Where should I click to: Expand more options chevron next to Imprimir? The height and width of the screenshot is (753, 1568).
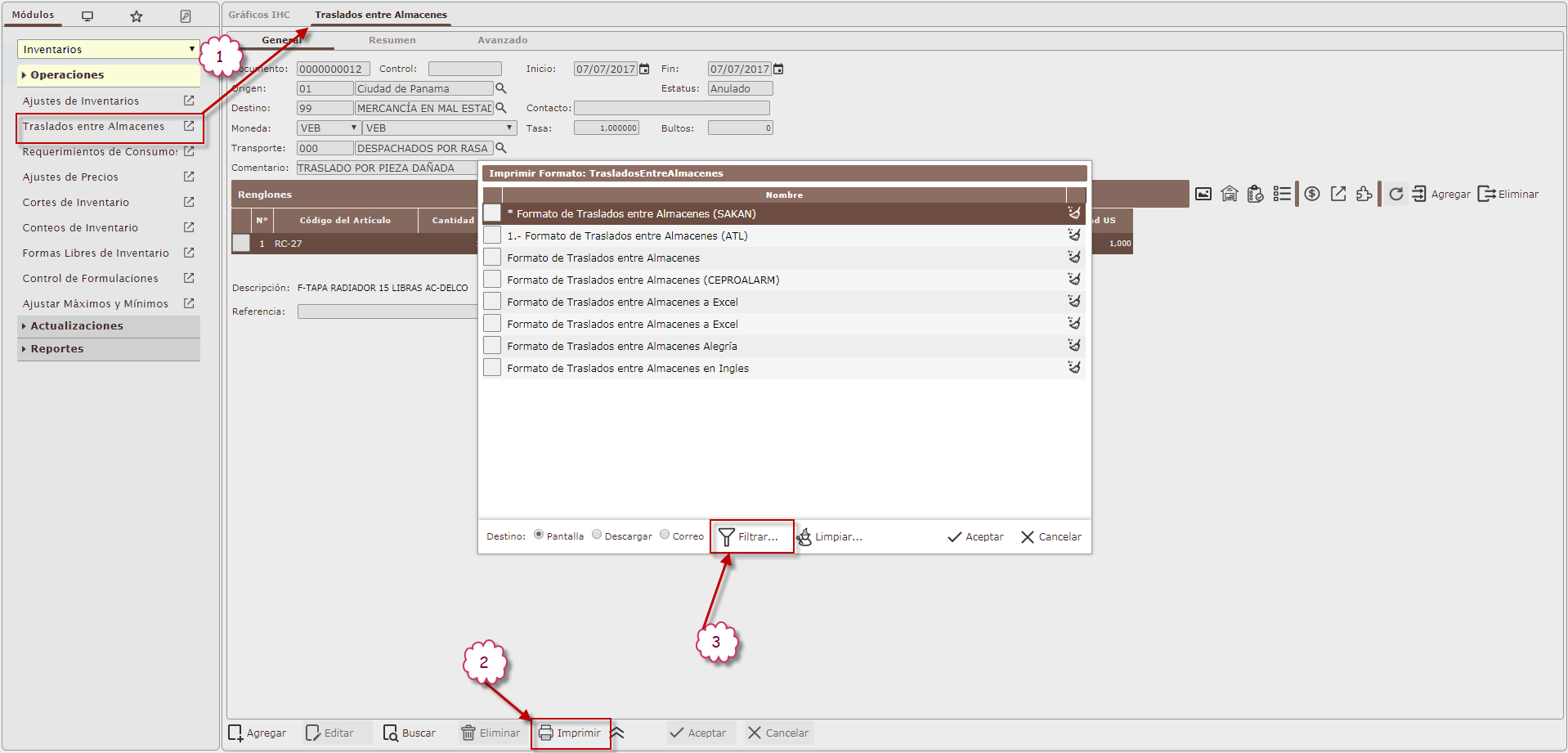pyautogui.click(x=617, y=733)
